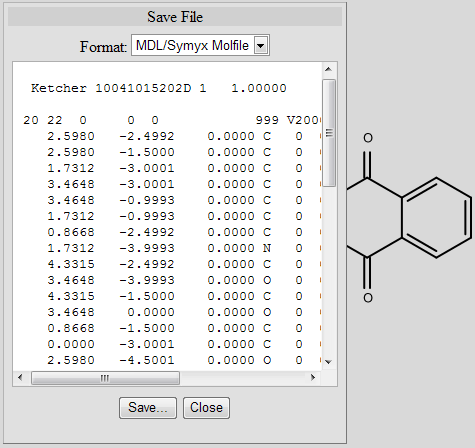Click the empty vertical scrollbar track below thumb
Image resolution: width=475 pixels, height=448 pixels.
point(329,272)
